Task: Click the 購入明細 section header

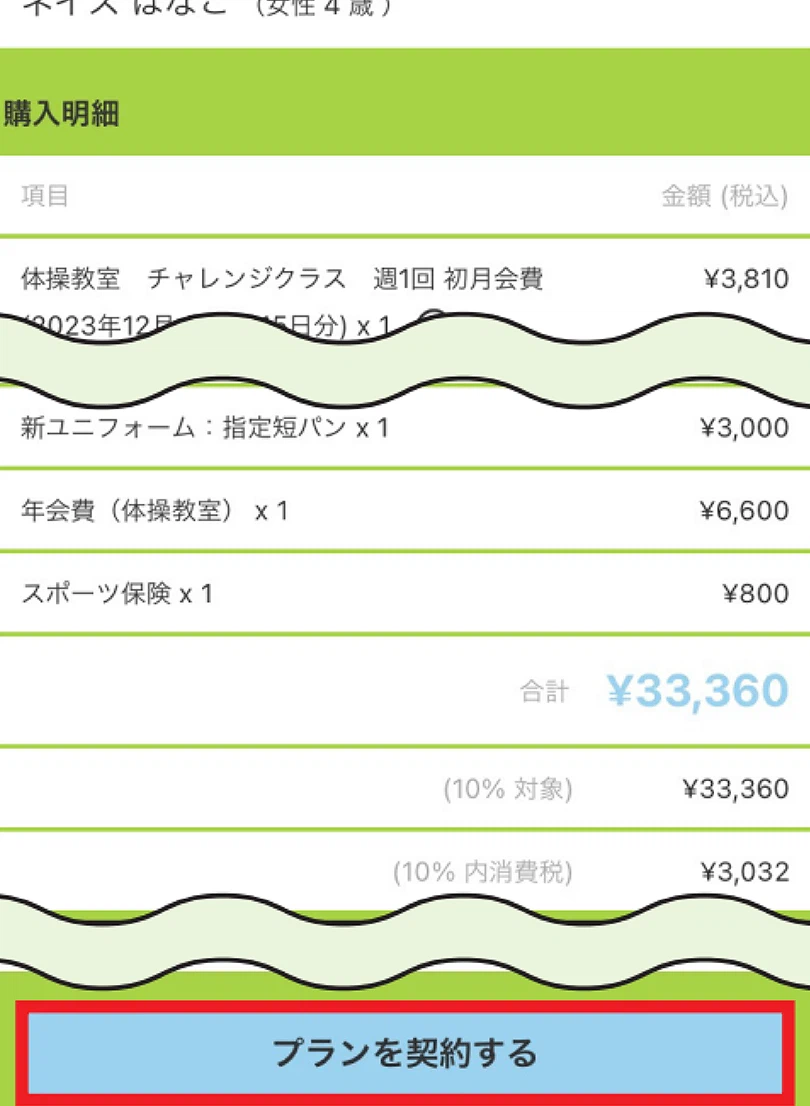Action: pyautogui.click(x=62, y=114)
